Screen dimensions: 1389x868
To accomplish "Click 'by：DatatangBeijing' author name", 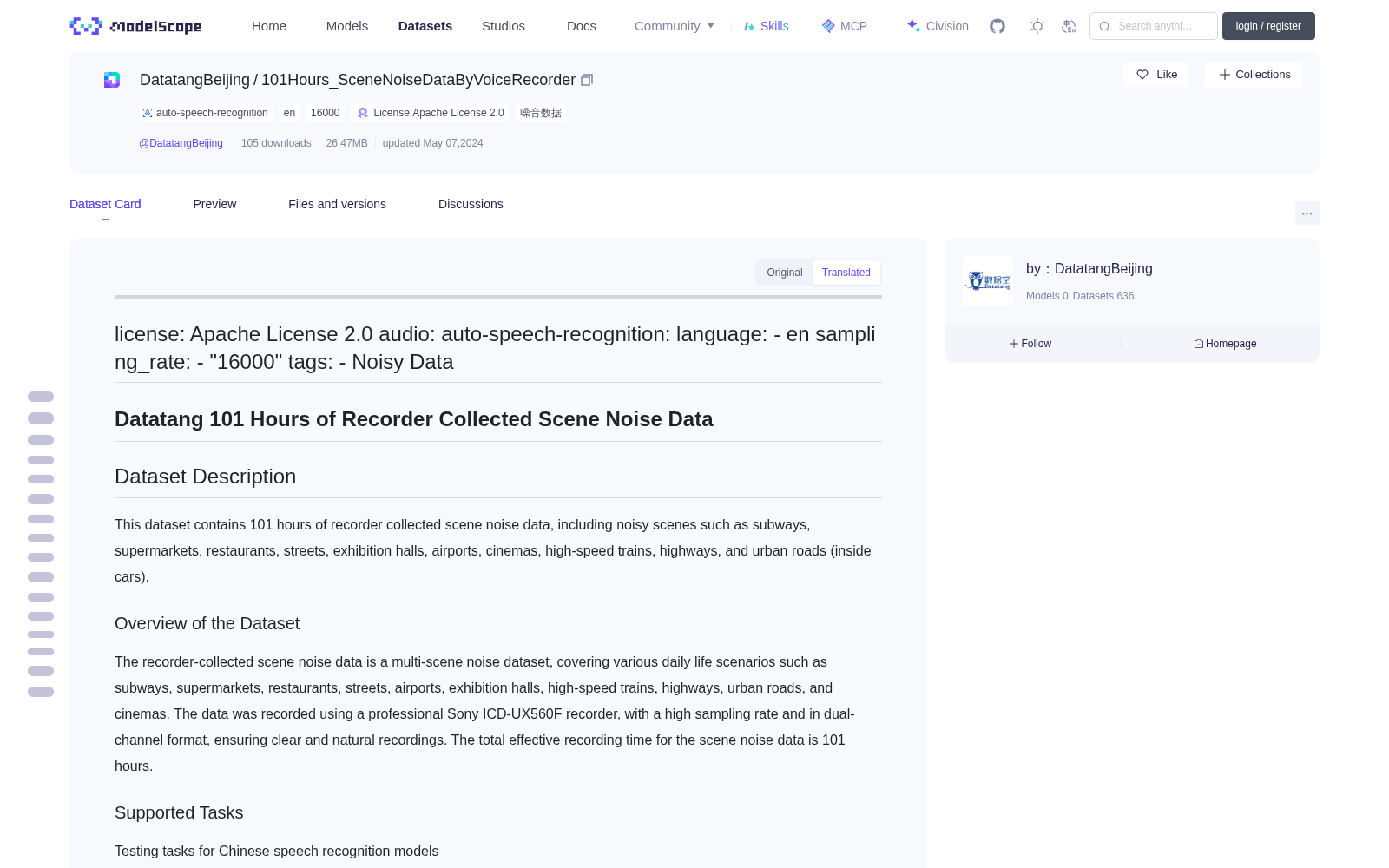I will point(1089,269).
